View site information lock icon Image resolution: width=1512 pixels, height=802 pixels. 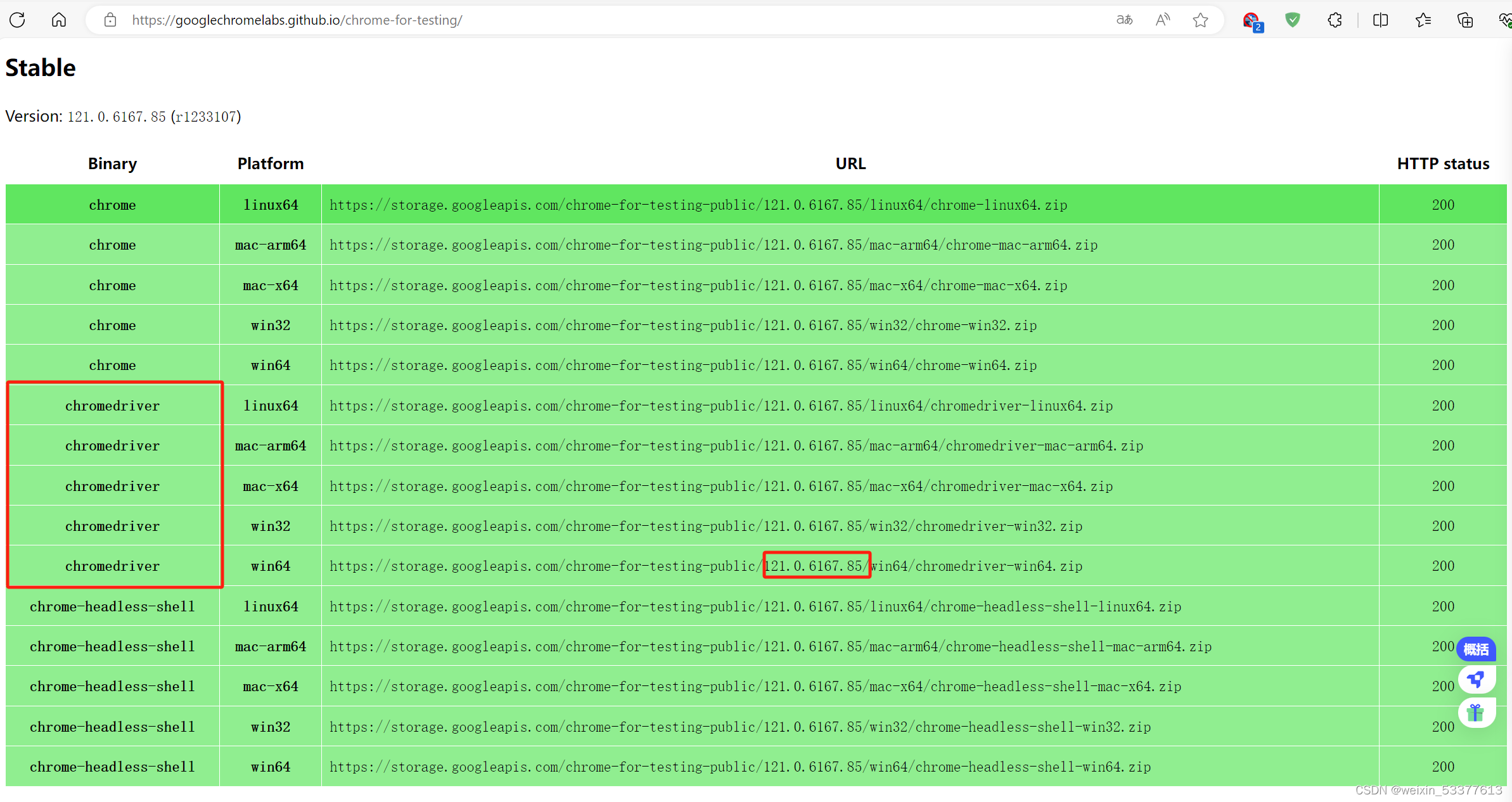(x=110, y=20)
